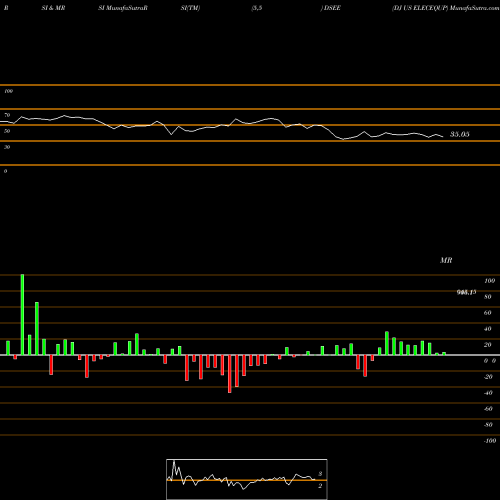Click the MR axis label -20
500x500 pixels.
[x=488, y=377]
